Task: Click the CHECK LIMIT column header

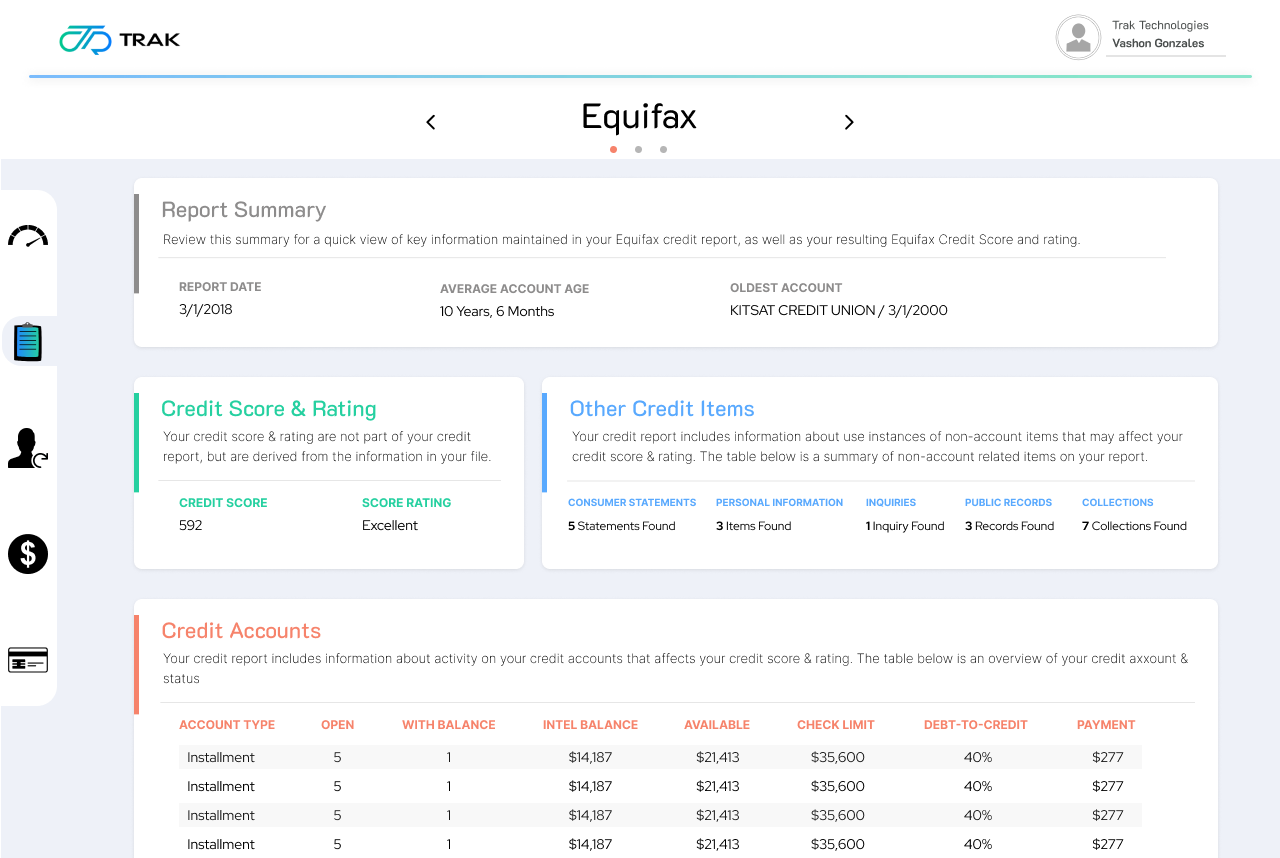Action: [836, 725]
